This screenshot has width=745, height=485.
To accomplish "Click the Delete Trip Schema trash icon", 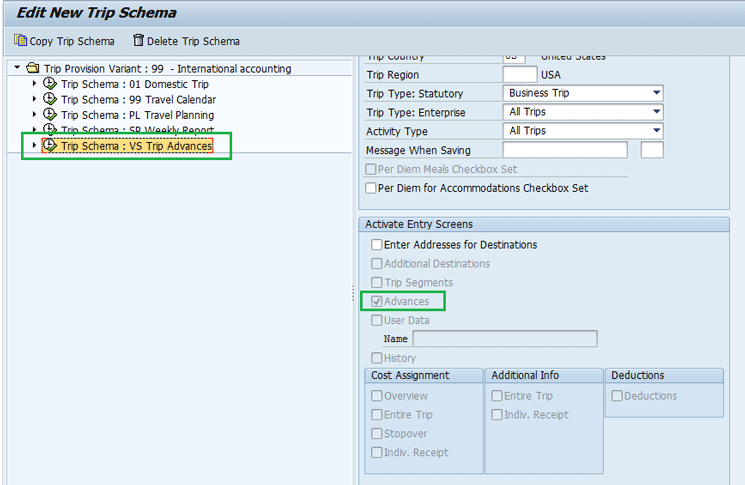I will point(138,41).
